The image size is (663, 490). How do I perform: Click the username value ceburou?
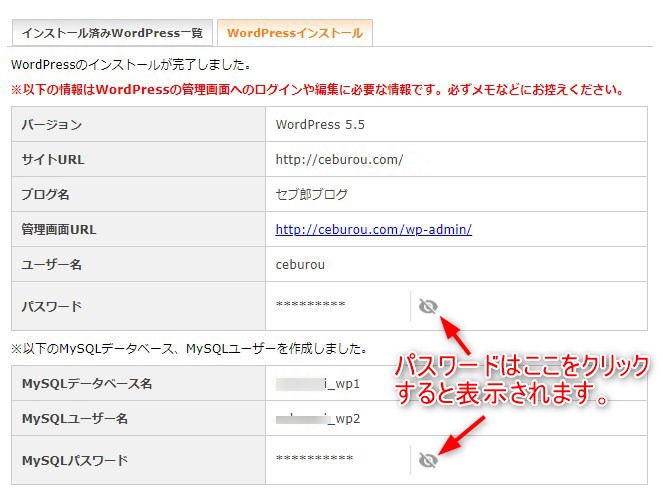click(300, 265)
